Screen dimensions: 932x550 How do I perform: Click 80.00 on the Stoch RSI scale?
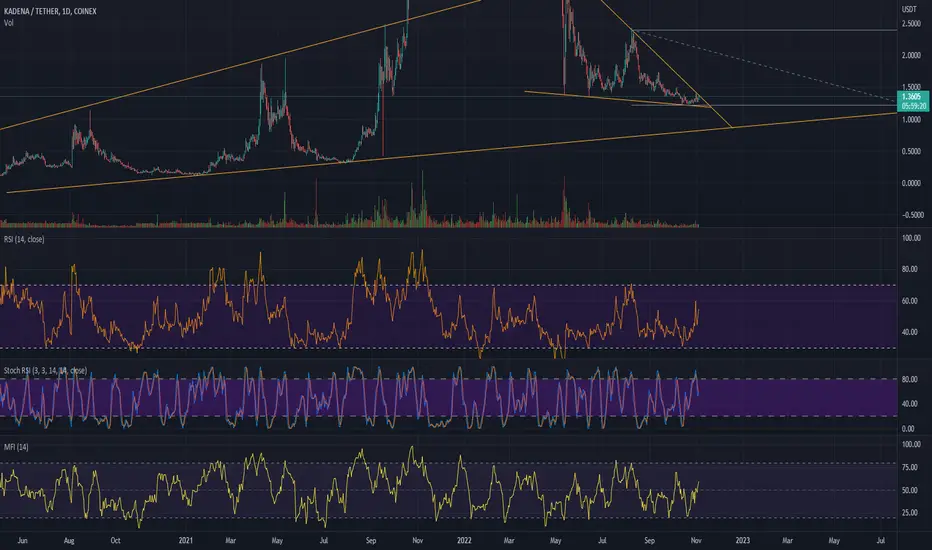coord(909,379)
